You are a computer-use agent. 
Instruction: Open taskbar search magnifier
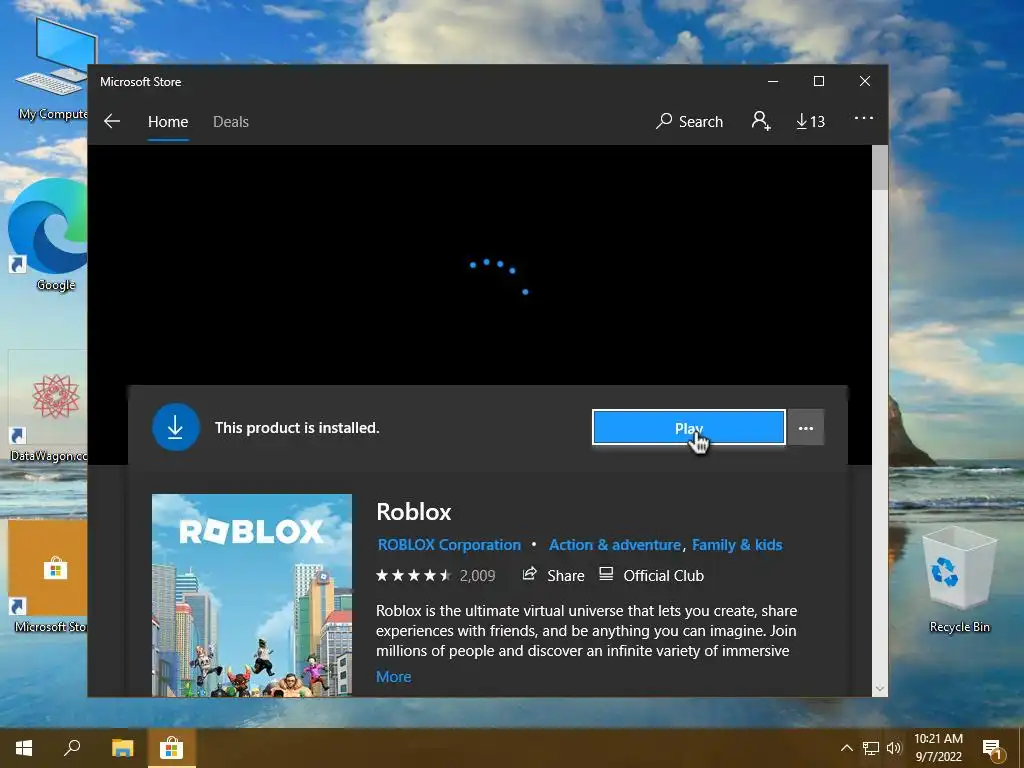coord(72,748)
